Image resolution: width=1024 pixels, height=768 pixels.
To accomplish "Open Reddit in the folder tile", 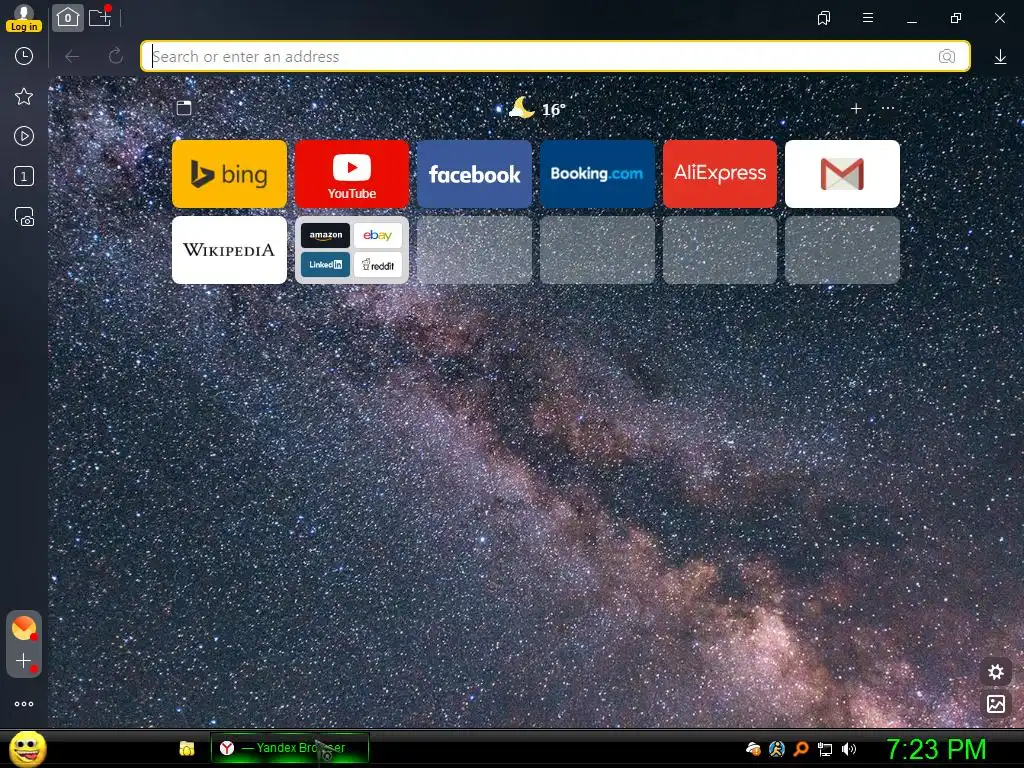I will coord(377,264).
